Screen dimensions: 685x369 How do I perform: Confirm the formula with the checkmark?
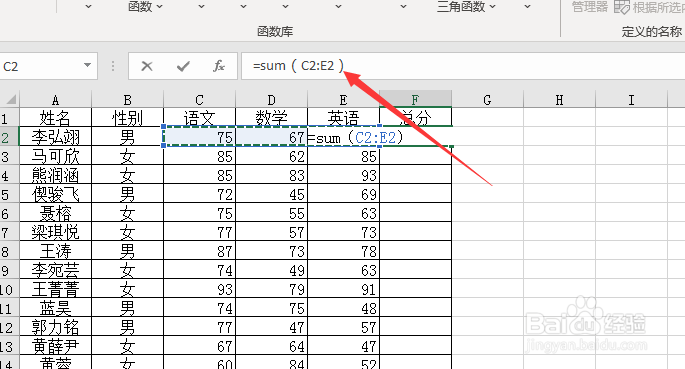(x=183, y=66)
